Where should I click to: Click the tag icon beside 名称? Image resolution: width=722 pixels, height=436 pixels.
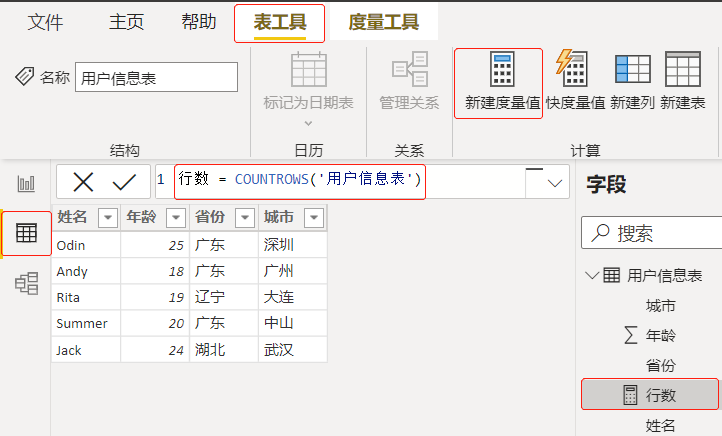tap(24, 76)
